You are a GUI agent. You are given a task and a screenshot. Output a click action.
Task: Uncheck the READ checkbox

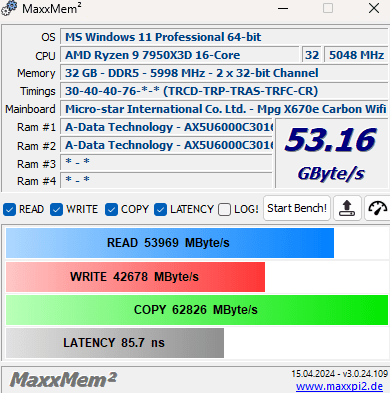(x=9, y=210)
